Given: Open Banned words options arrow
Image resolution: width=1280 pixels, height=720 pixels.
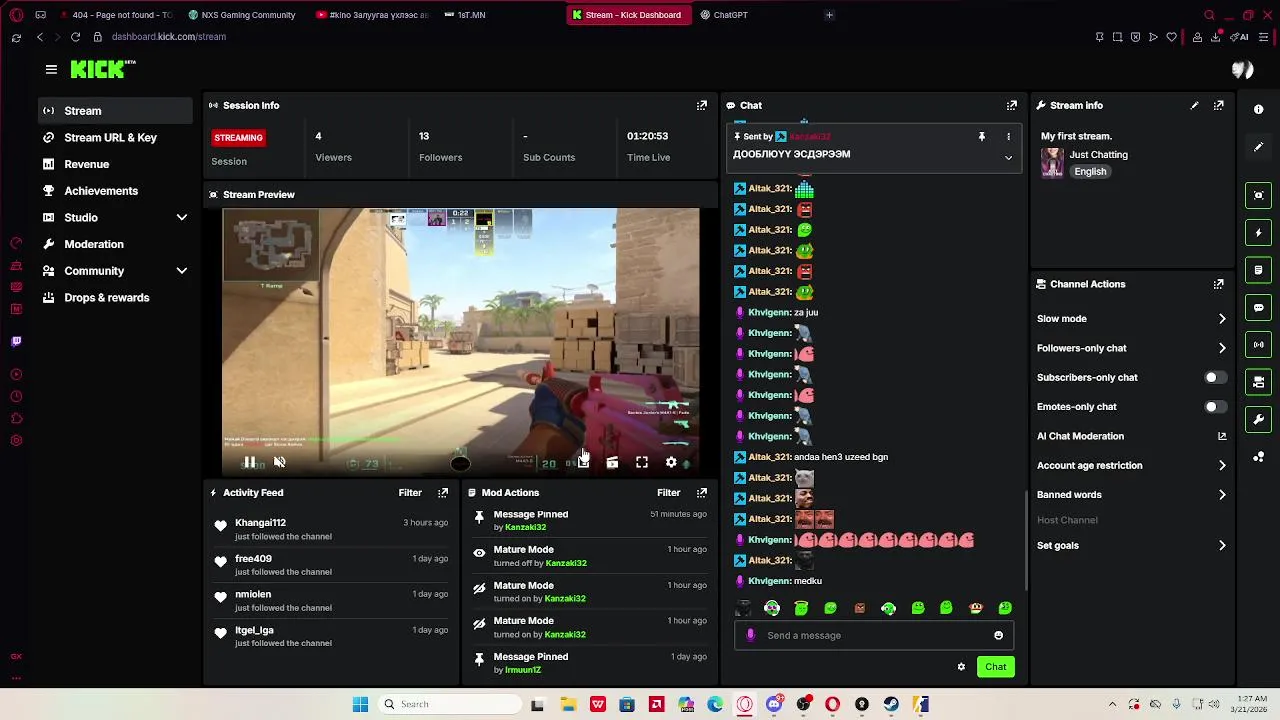Looking at the screenshot, I should (1222, 495).
